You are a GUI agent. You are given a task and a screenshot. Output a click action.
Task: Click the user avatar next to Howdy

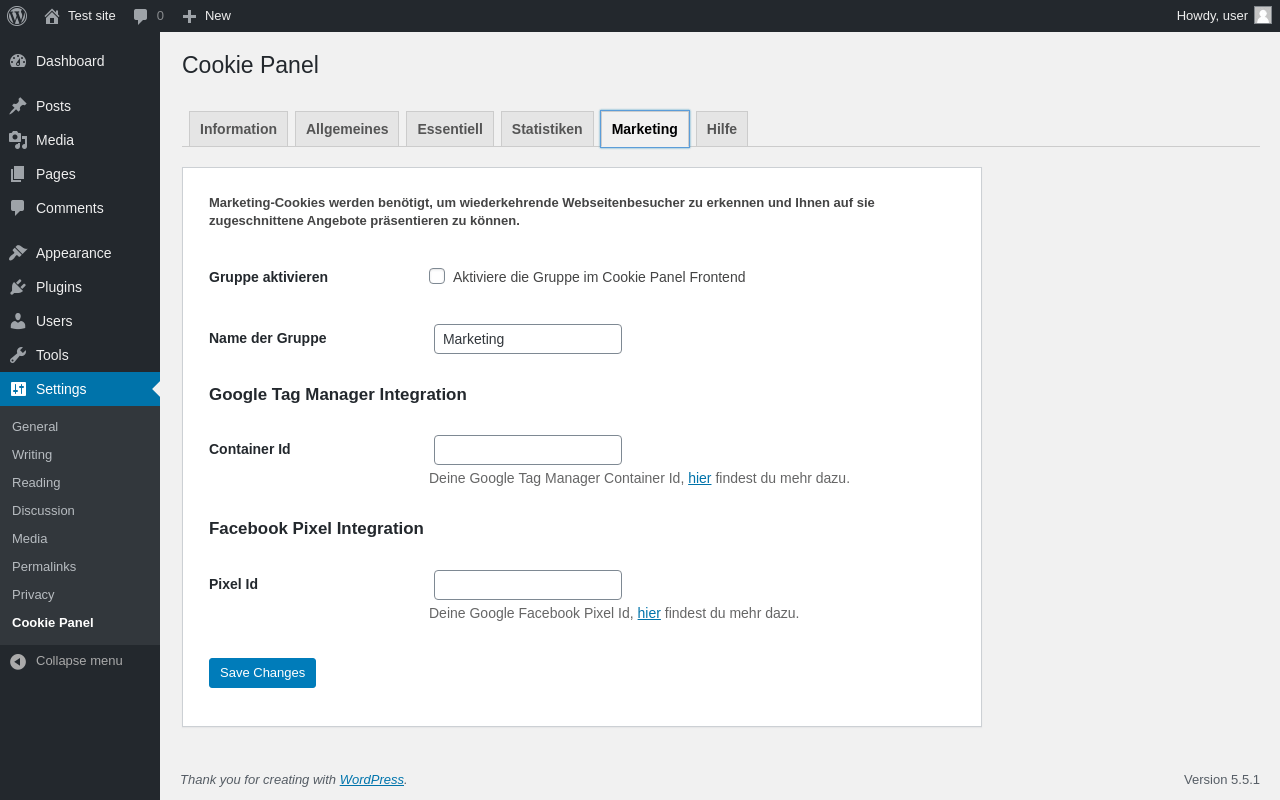pos(1263,15)
